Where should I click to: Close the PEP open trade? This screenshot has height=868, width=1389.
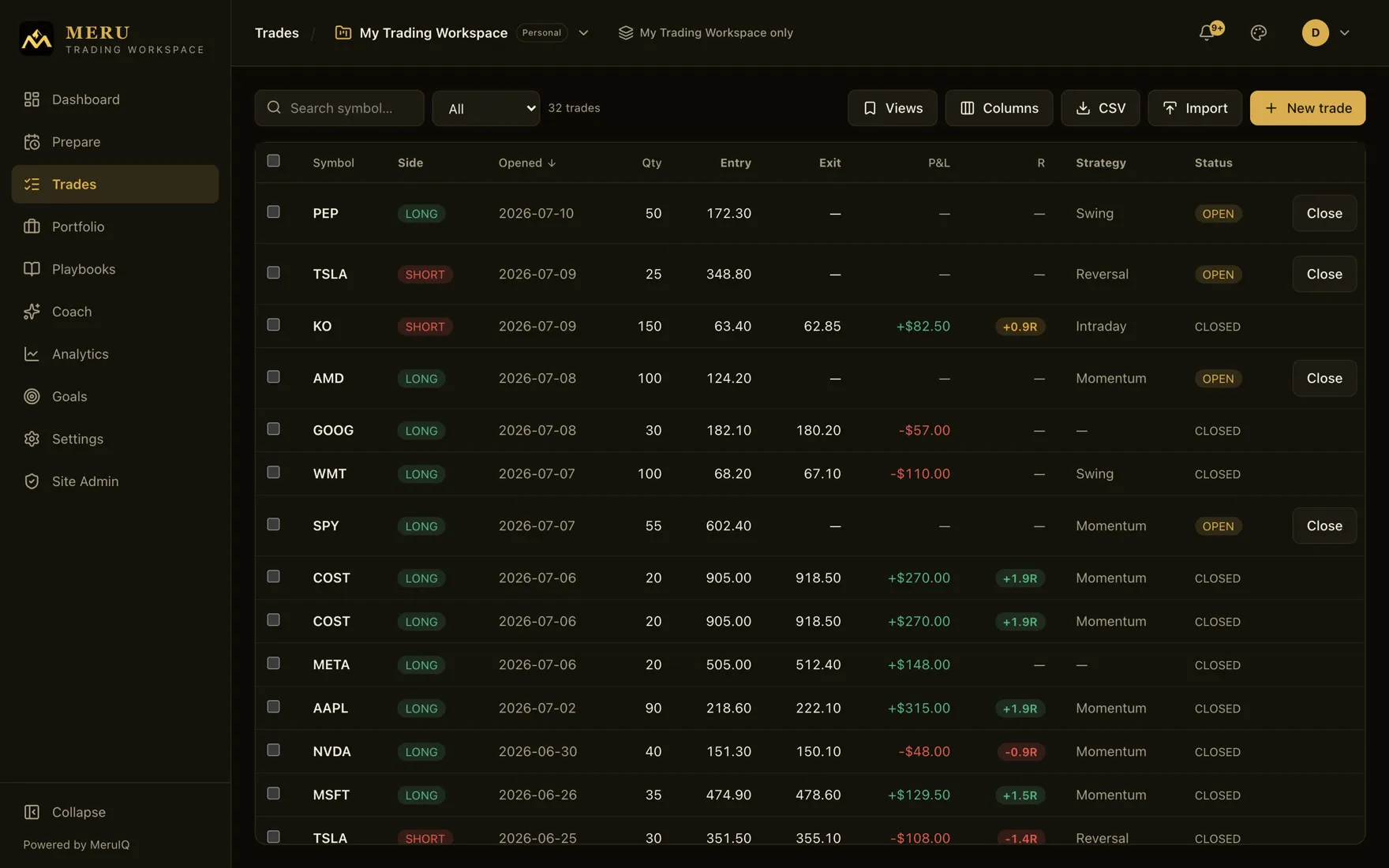point(1324,213)
